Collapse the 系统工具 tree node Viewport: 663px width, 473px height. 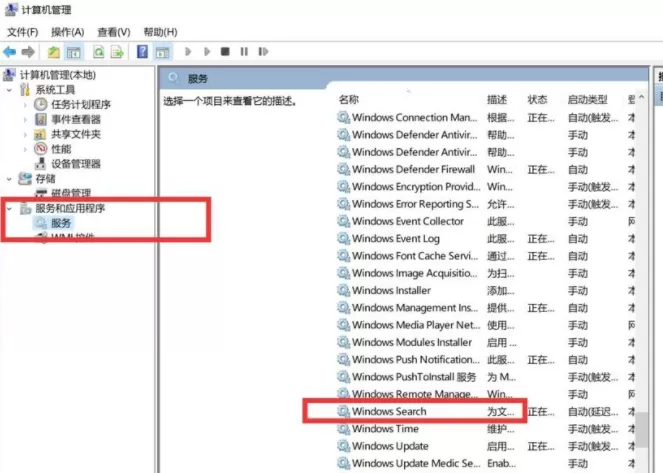coord(9,90)
